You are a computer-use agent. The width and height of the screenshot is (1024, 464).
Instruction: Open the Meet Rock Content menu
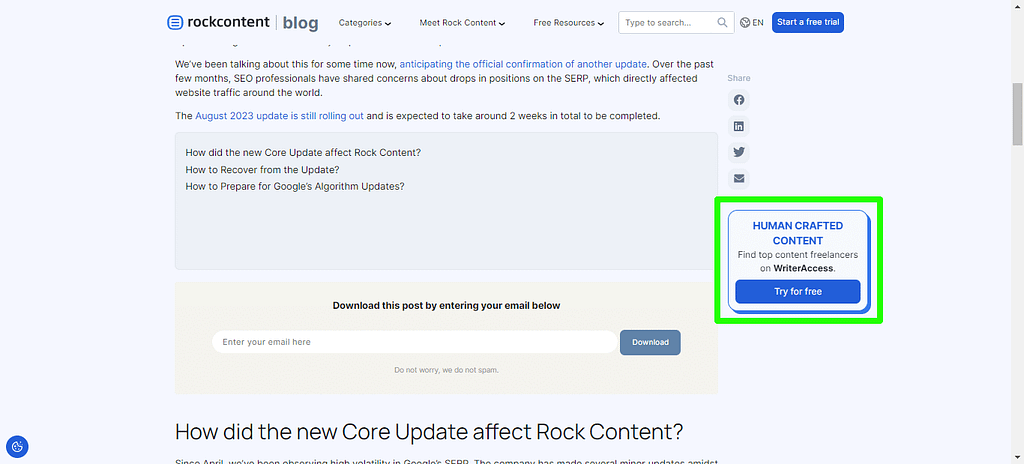(x=462, y=22)
